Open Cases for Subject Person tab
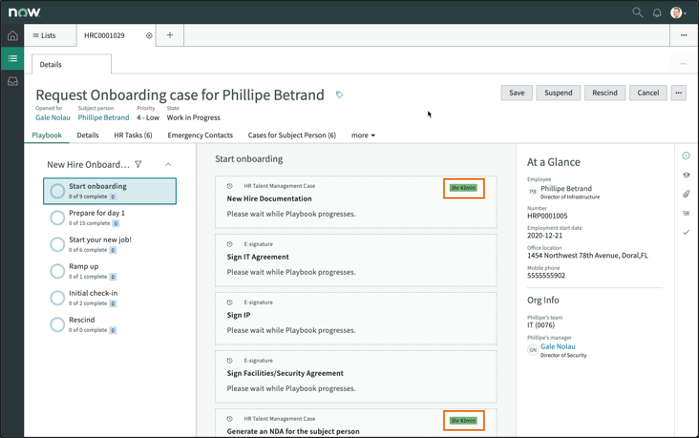This screenshot has height=438, width=699. (x=292, y=135)
